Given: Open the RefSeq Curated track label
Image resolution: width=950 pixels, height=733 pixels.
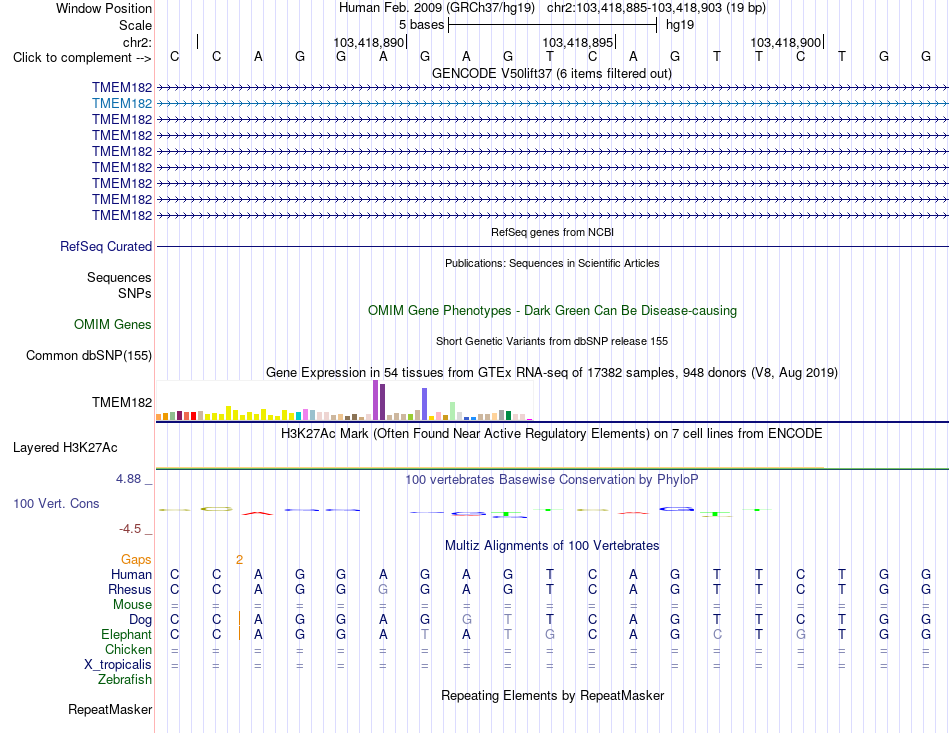Looking at the screenshot, I should click(106, 247).
